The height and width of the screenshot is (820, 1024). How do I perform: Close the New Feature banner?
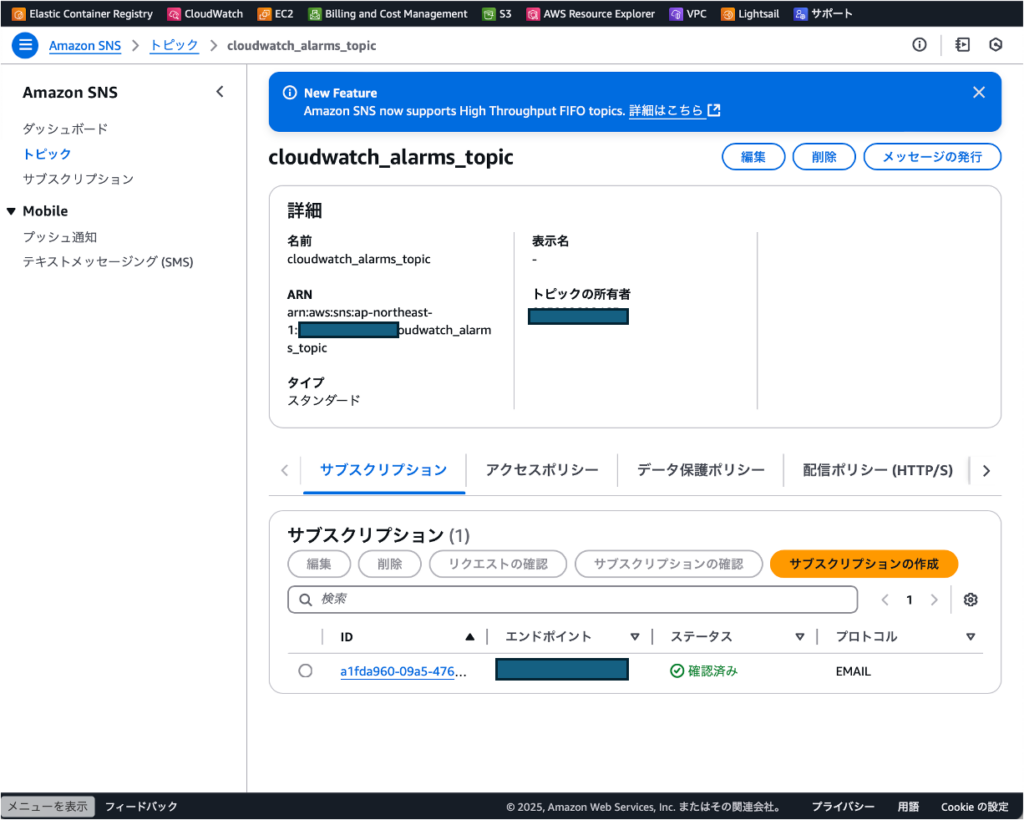978,93
